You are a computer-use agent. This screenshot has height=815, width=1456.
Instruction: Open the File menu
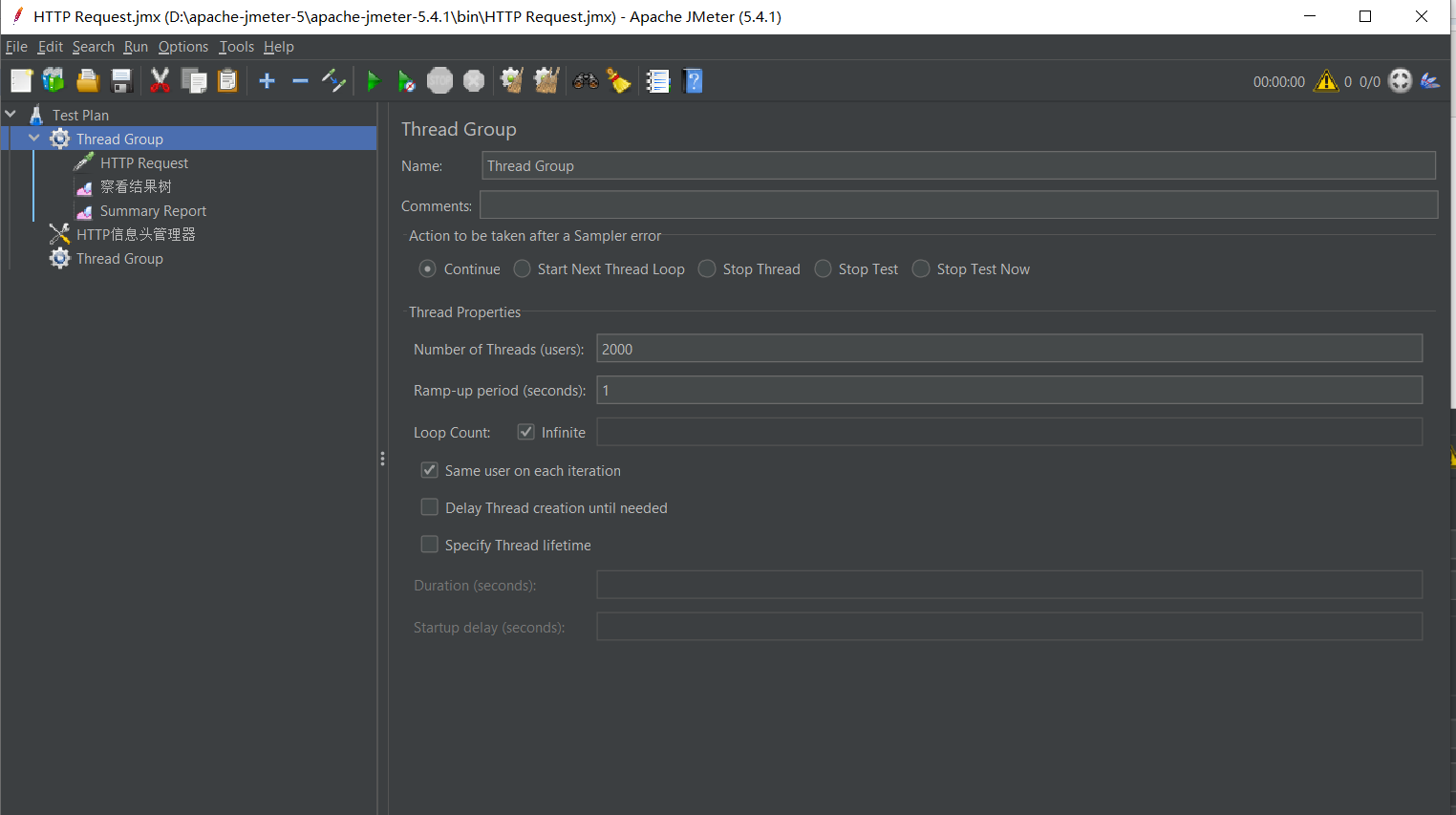click(x=16, y=47)
